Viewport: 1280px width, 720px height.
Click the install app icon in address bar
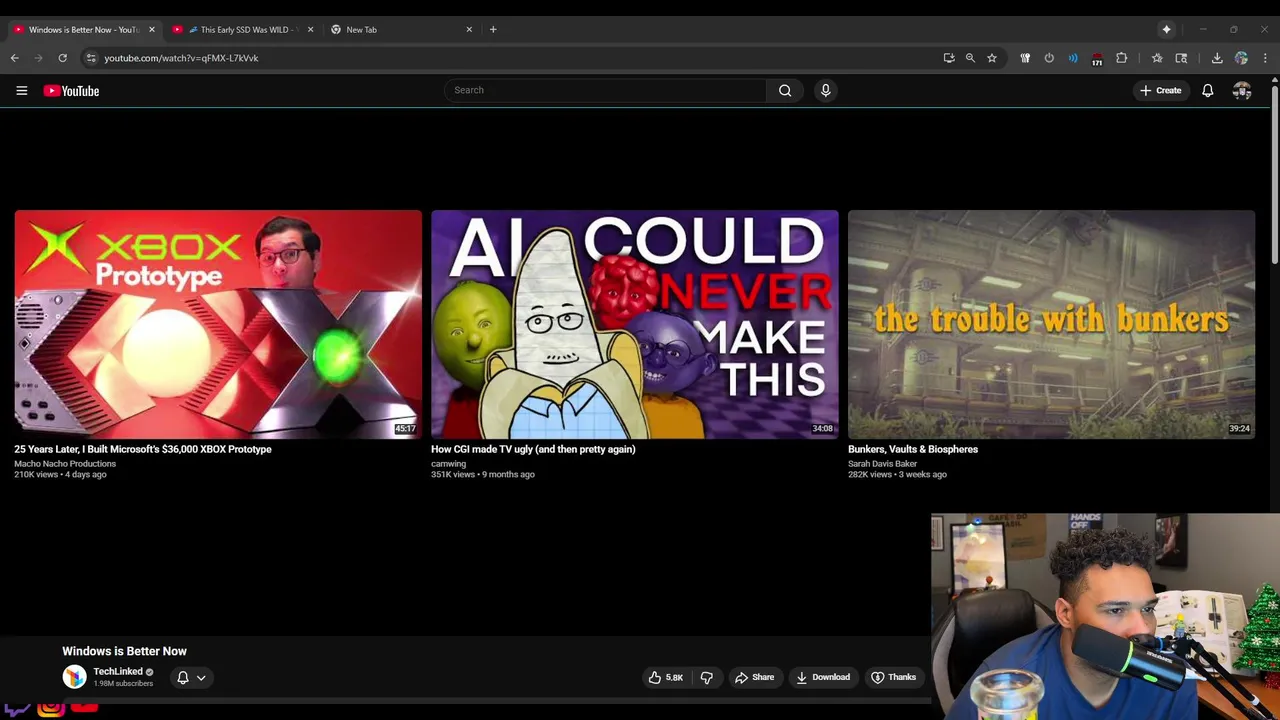(949, 58)
